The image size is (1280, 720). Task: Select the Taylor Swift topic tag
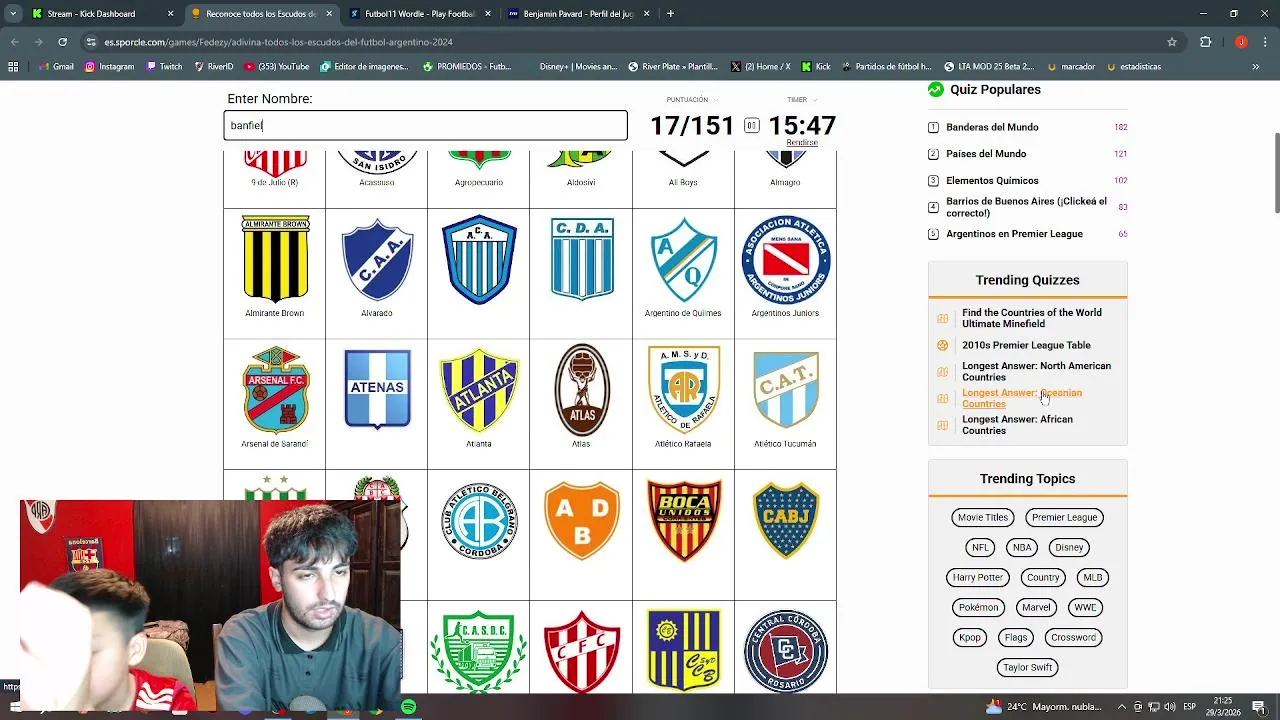tap(1027, 667)
